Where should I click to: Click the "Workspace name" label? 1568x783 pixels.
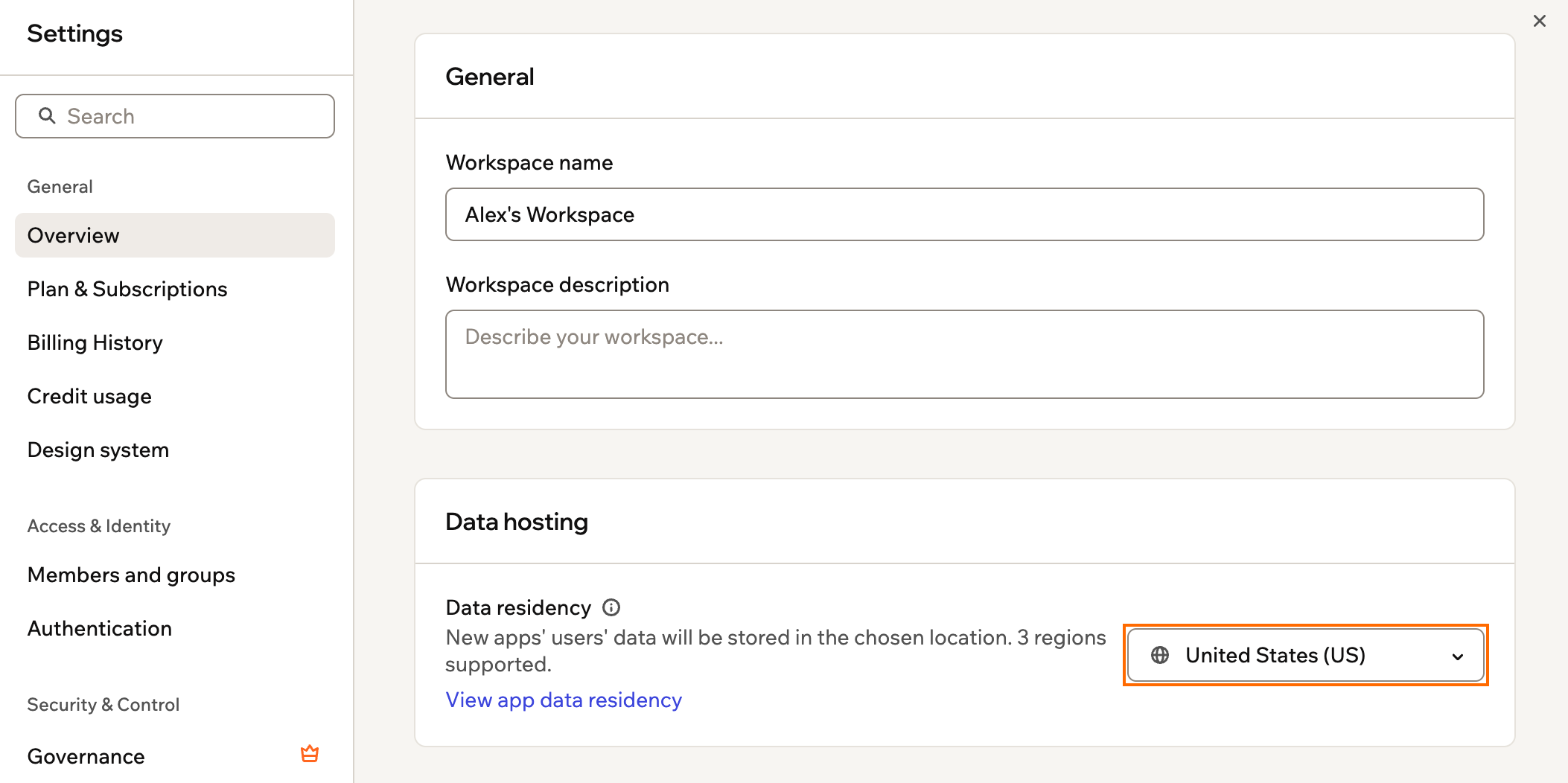pos(529,162)
